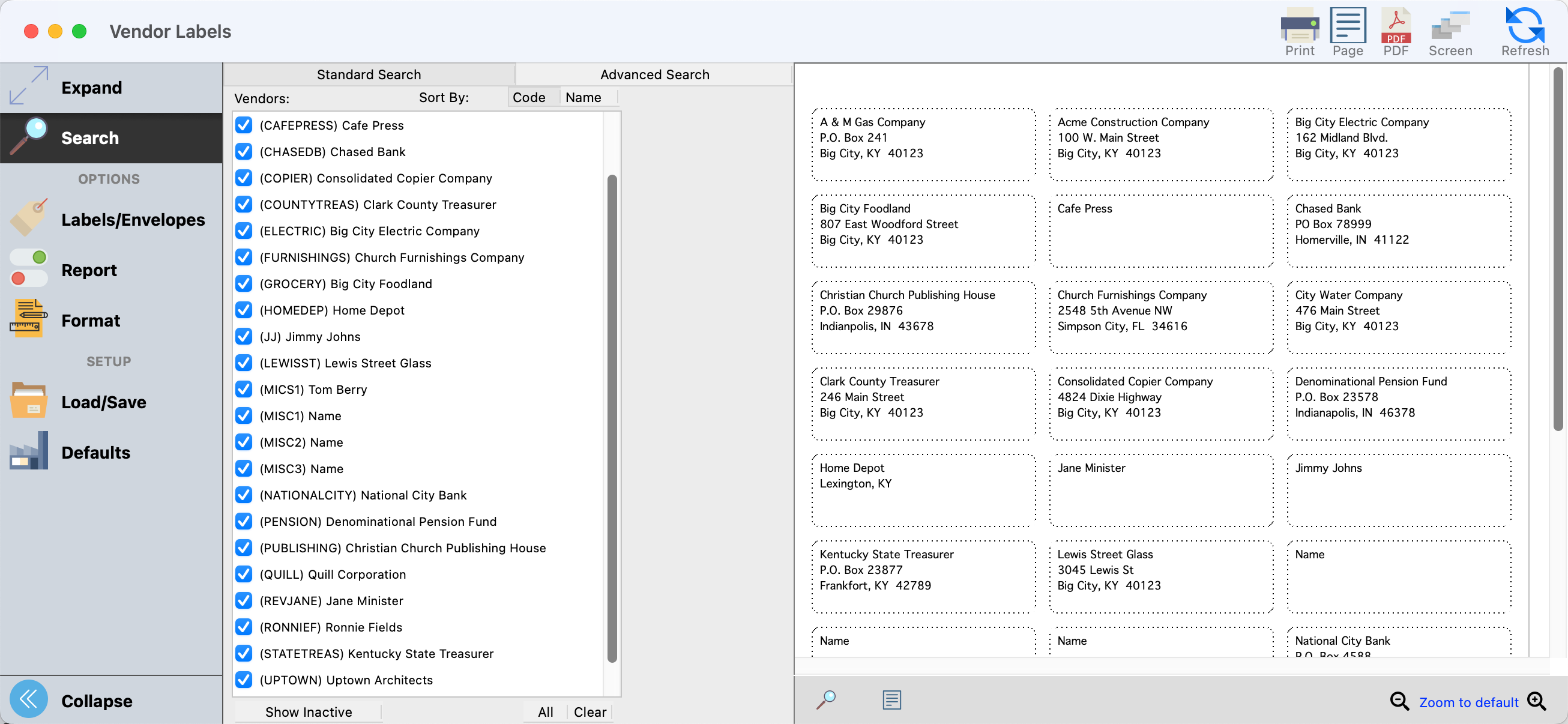The width and height of the screenshot is (1568, 724).
Task: Collapse the sidebar panel
Action: tap(96, 701)
